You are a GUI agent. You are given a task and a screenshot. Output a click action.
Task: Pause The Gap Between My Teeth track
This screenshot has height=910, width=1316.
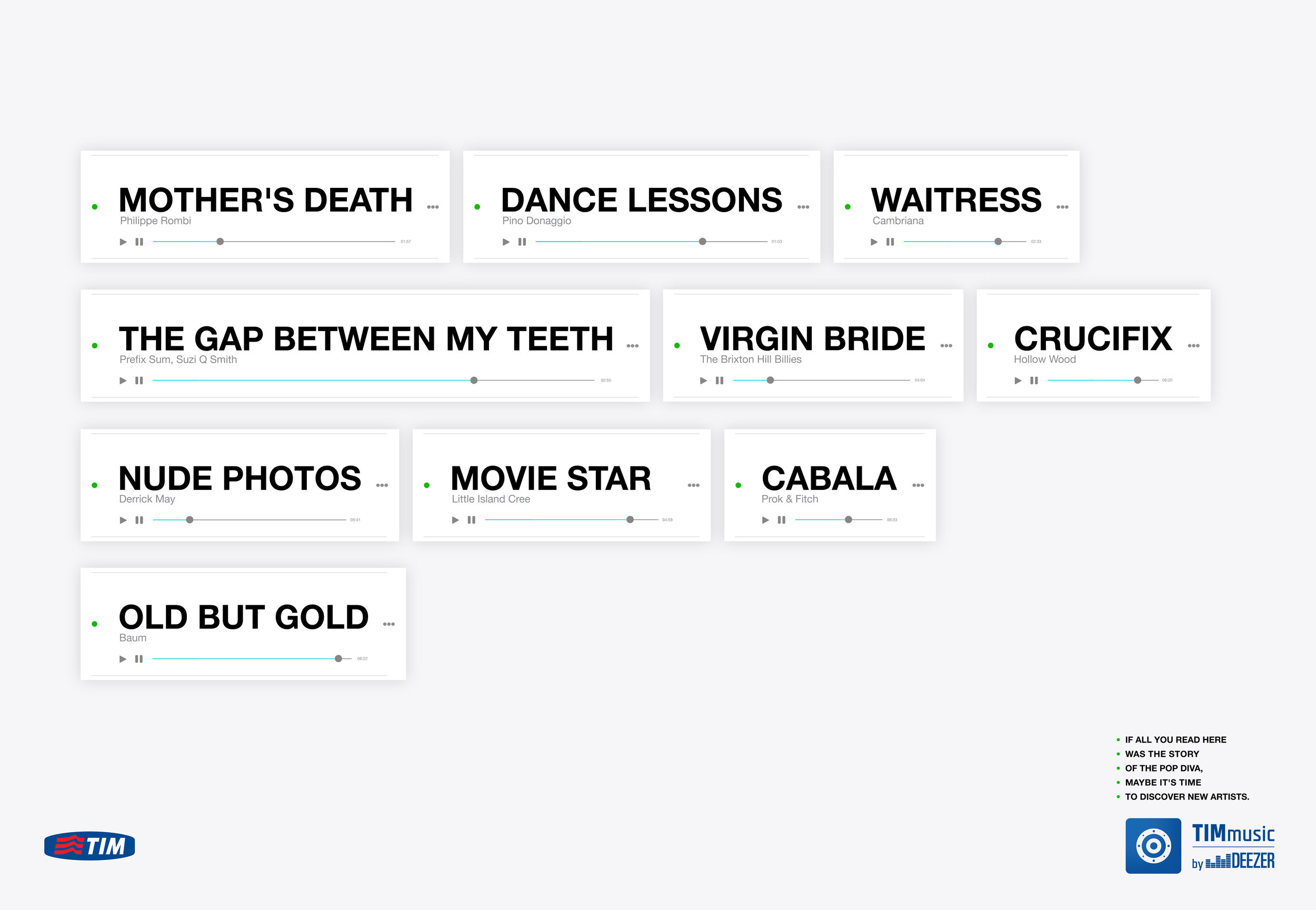139,381
